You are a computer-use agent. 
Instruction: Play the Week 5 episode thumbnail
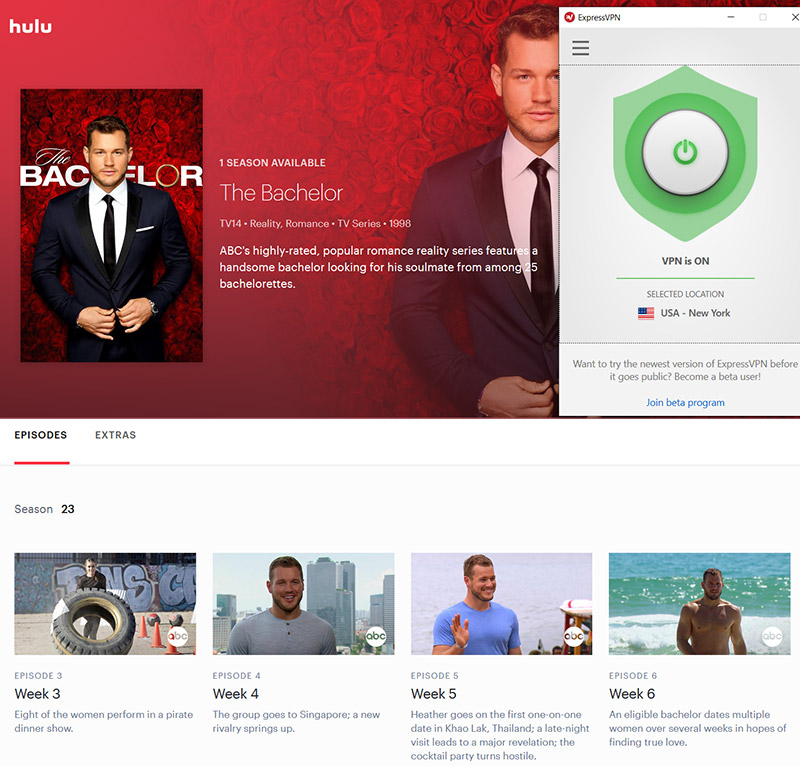502,604
